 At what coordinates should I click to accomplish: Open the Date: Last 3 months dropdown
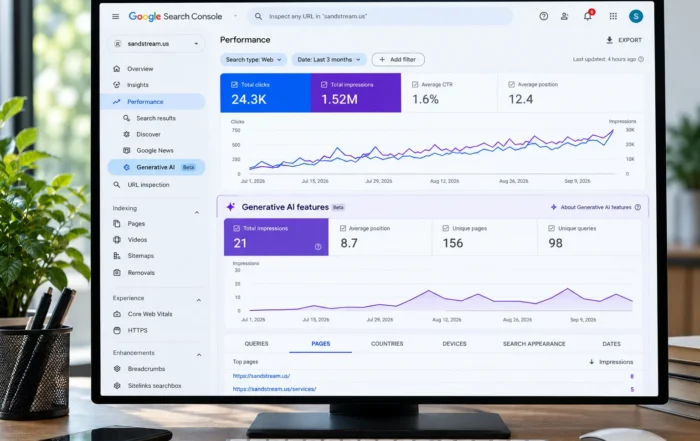click(x=329, y=60)
